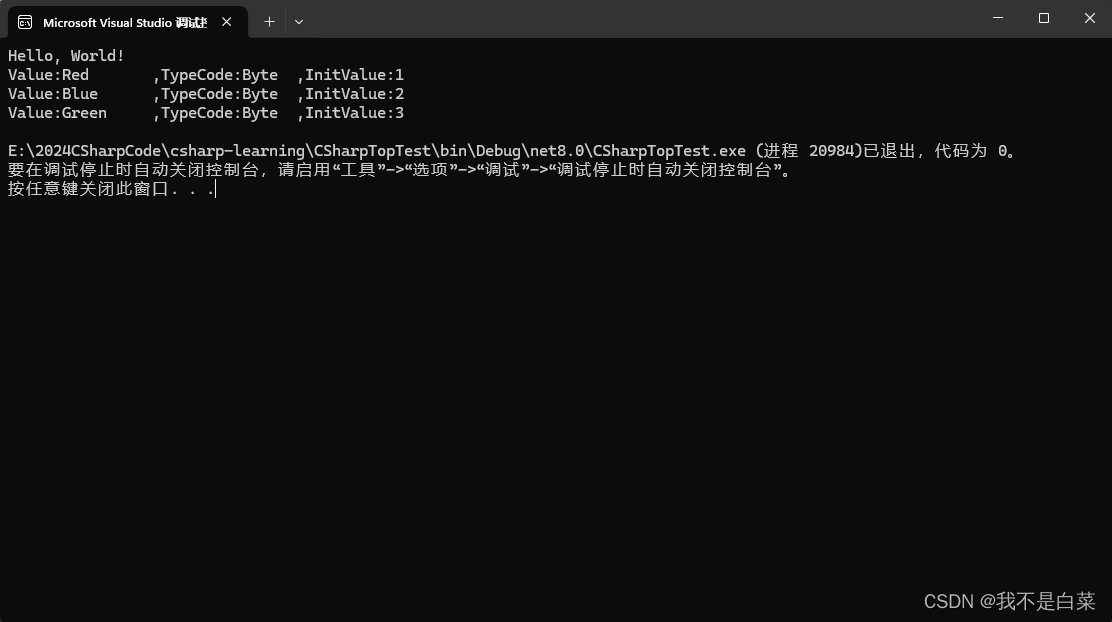The width and height of the screenshot is (1112, 622).
Task: Maximize the terminal window
Action: coord(1042,18)
